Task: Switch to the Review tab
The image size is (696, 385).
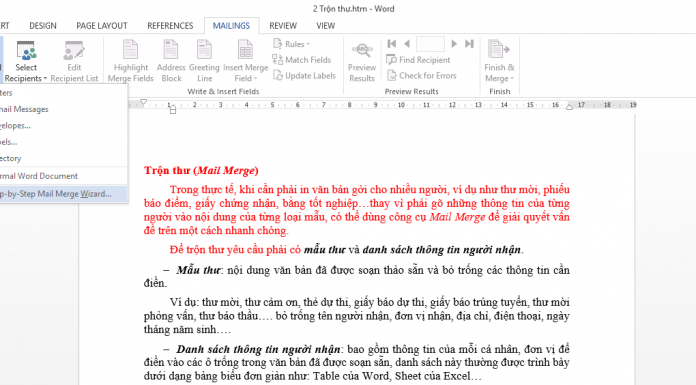Action: tap(283, 26)
